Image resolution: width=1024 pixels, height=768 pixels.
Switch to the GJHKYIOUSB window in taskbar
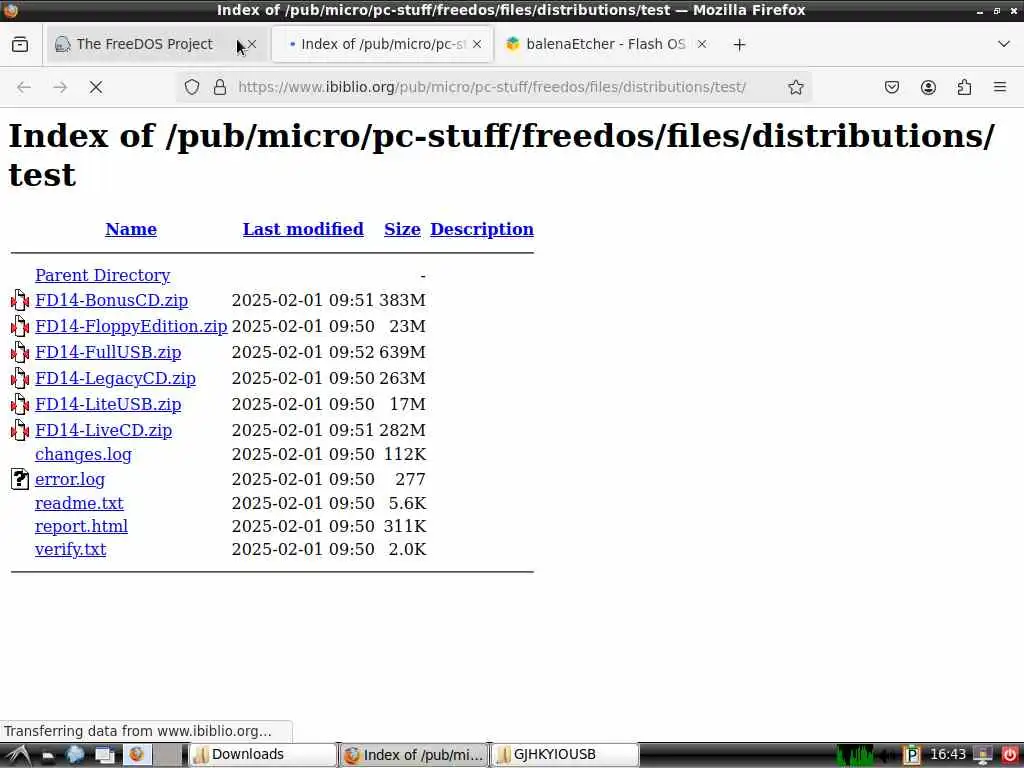click(x=565, y=755)
